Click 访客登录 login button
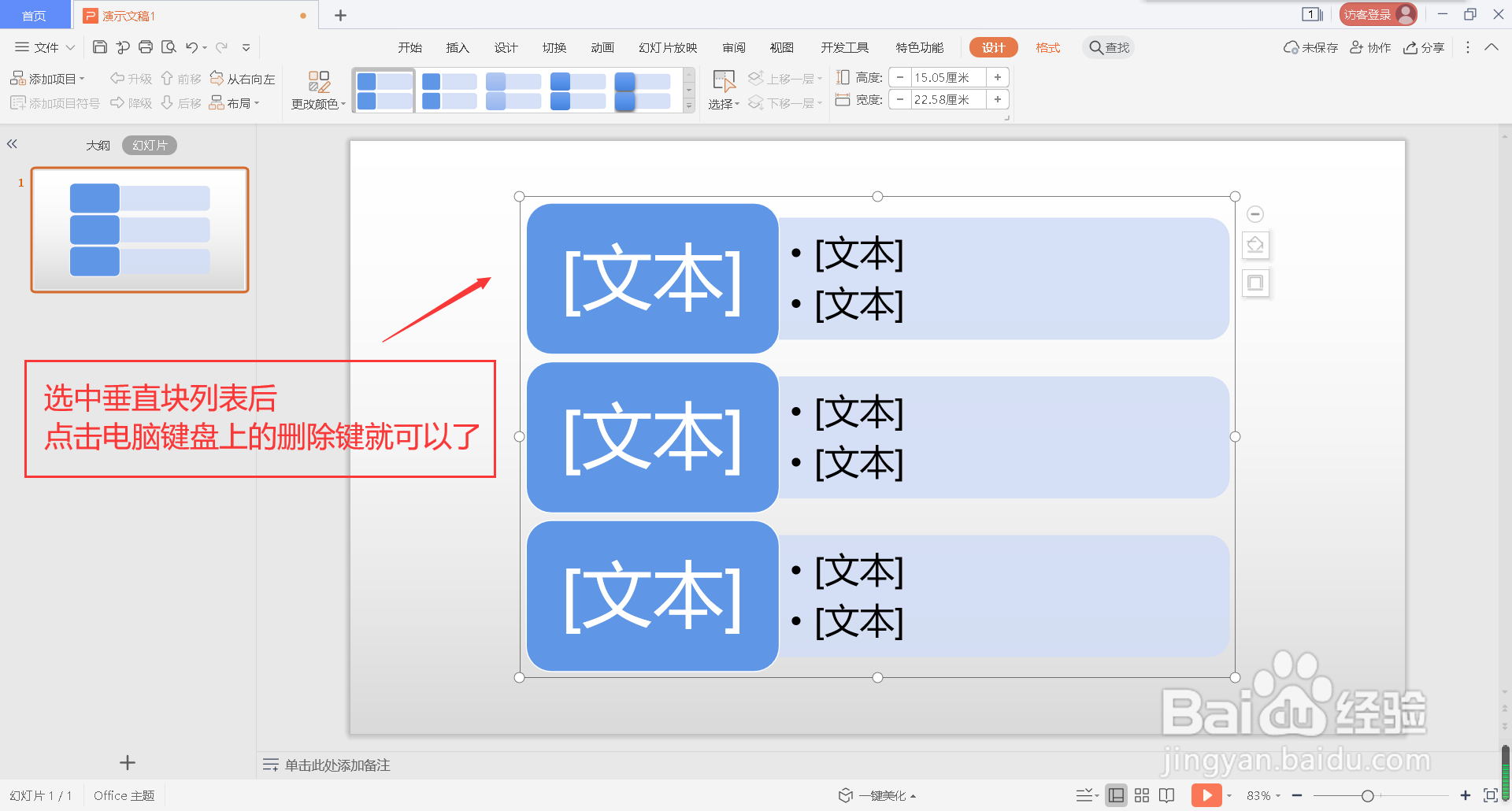Viewport: 1512px width, 811px height. point(1377,14)
